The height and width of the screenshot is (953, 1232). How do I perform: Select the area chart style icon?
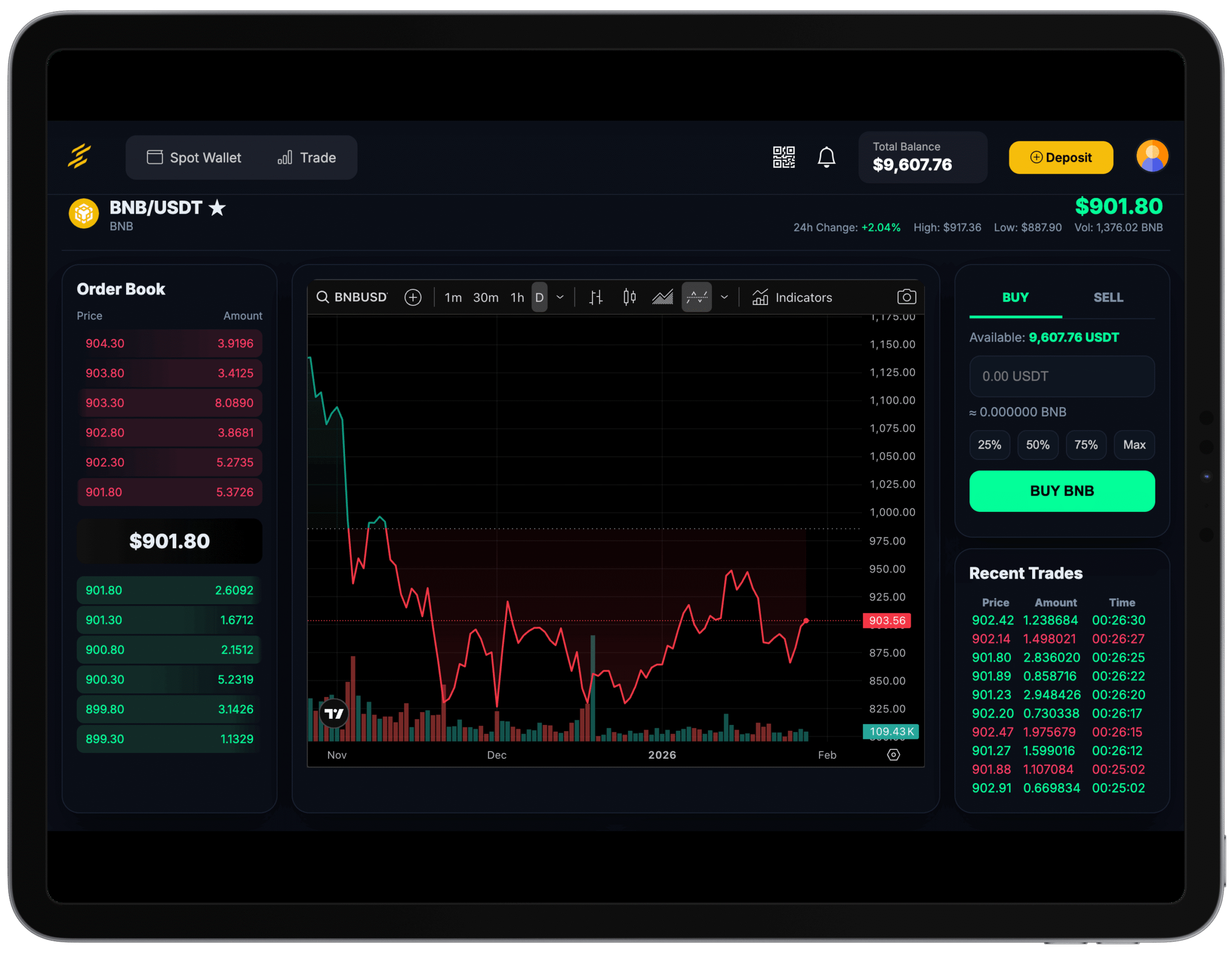pos(663,297)
